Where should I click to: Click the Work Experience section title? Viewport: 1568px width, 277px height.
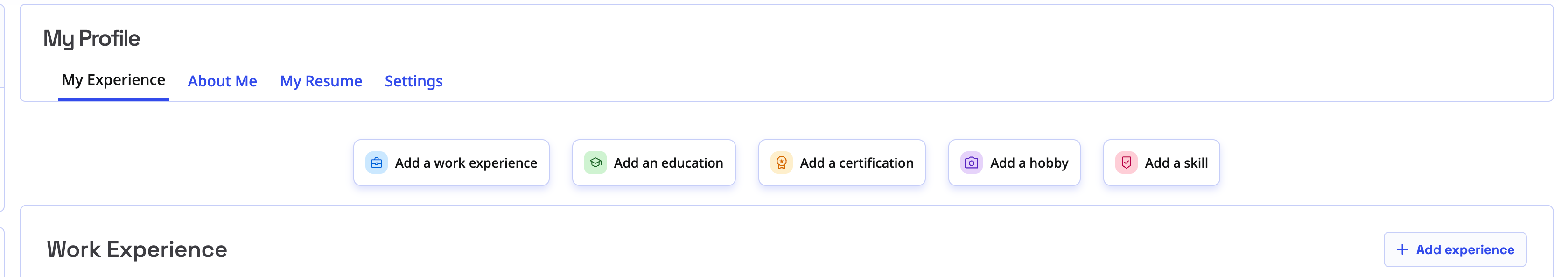pos(137,249)
